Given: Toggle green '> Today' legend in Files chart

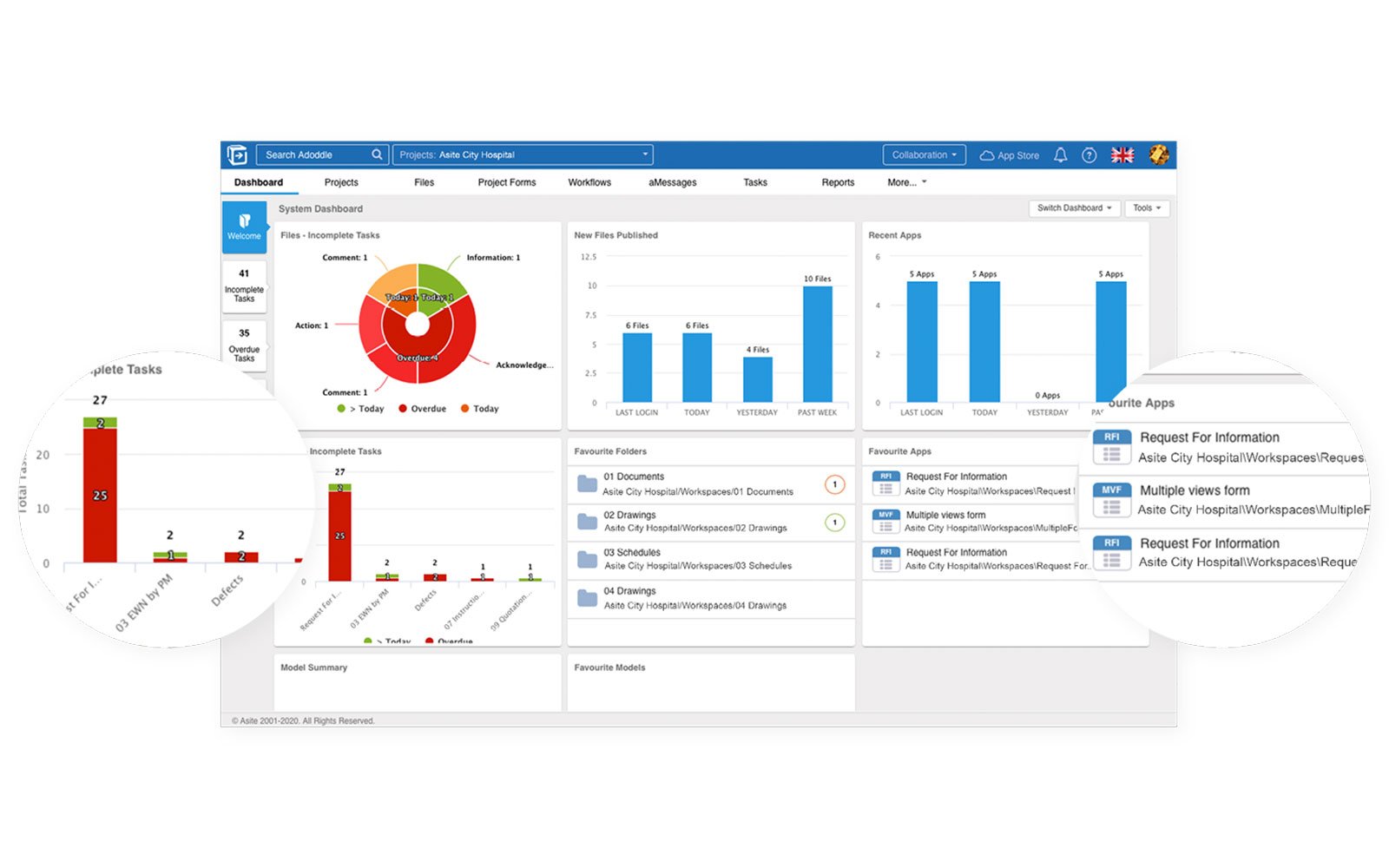Looking at the screenshot, I should (361, 409).
